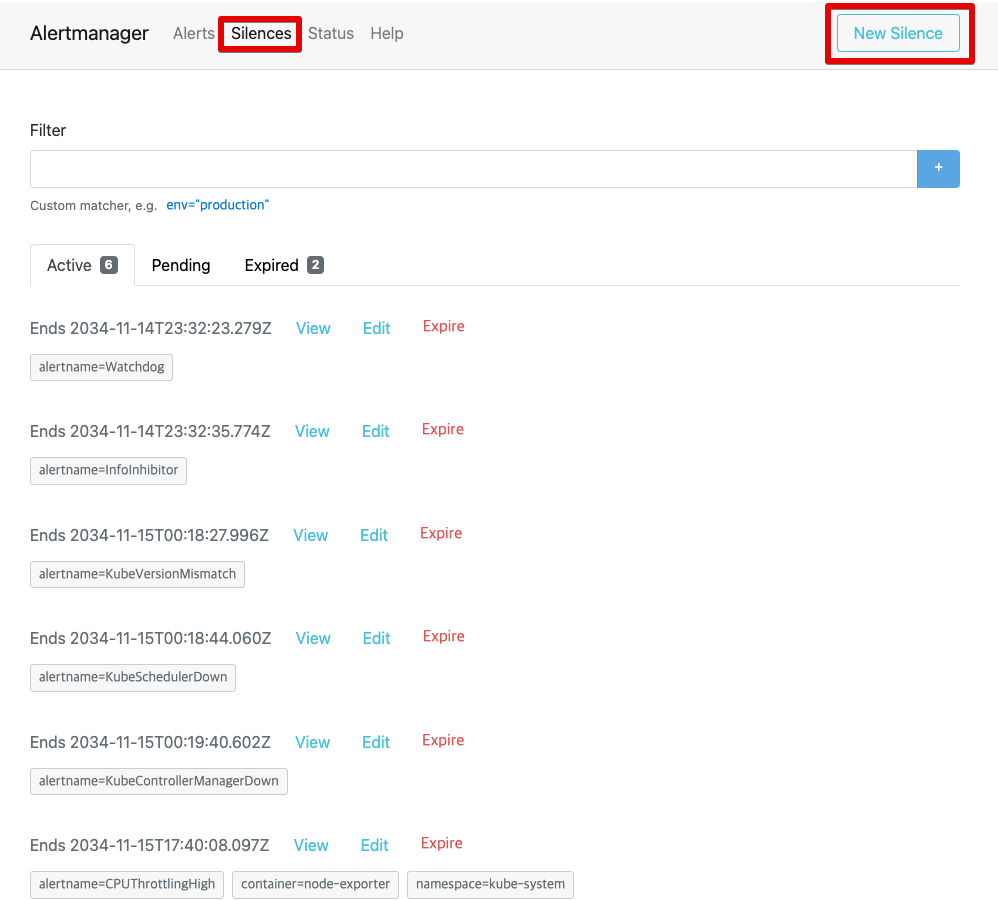Click the alertname=KubeVersionMismatch matcher tag
This screenshot has height=900, width=998.
tap(137, 574)
